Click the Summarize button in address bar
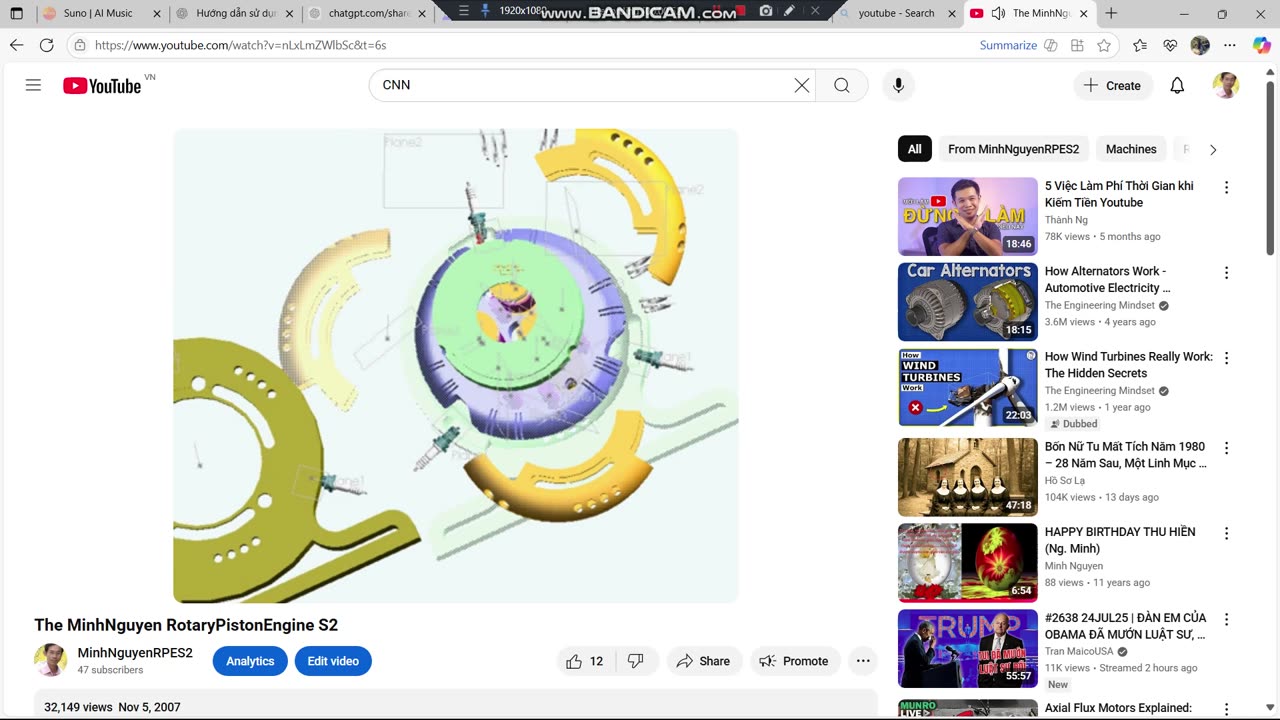Image resolution: width=1280 pixels, height=720 pixels. pyautogui.click(x=1008, y=45)
